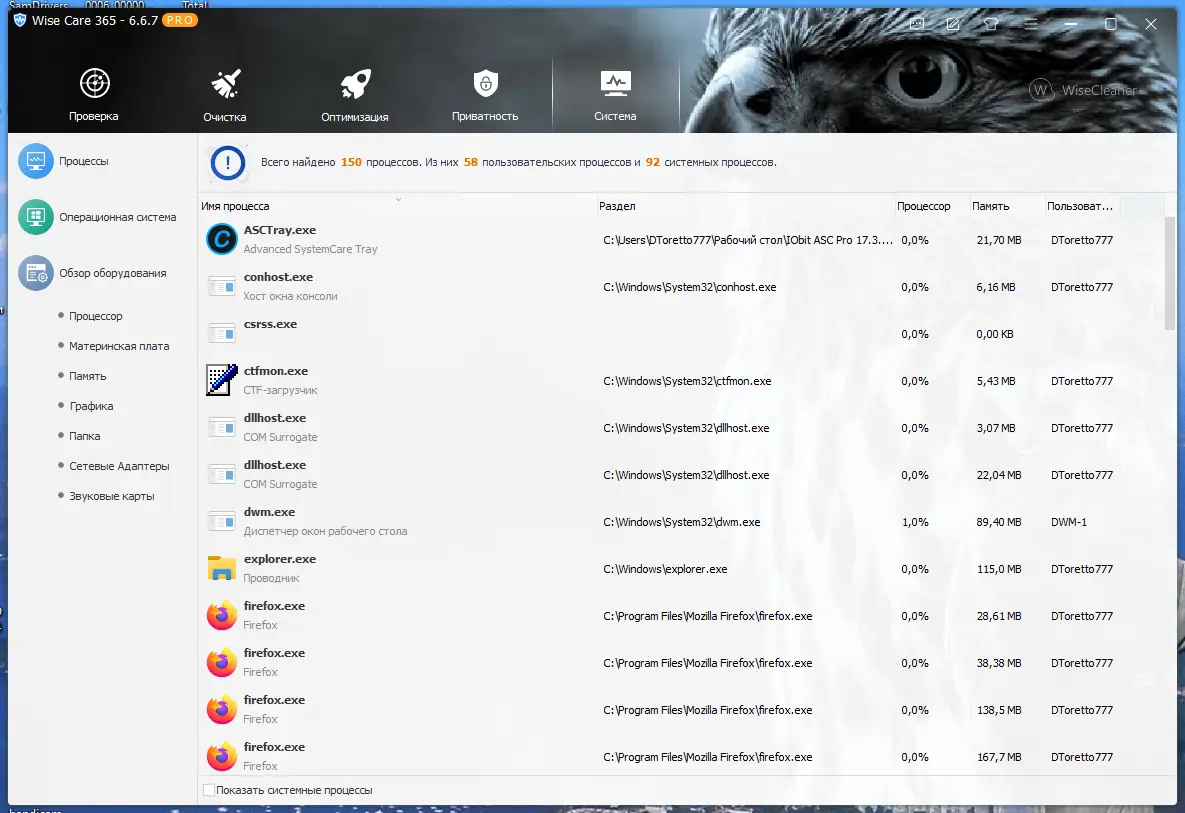Click the sort arrow above Имя процесса column

398,199
